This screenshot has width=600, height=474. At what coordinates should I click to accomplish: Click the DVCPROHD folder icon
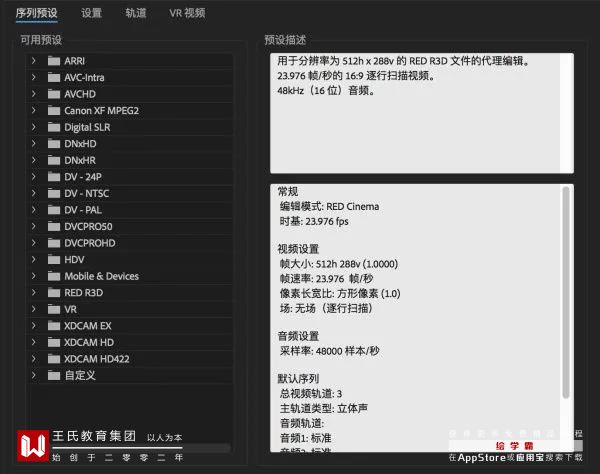pyautogui.click(x=54, y=243)
